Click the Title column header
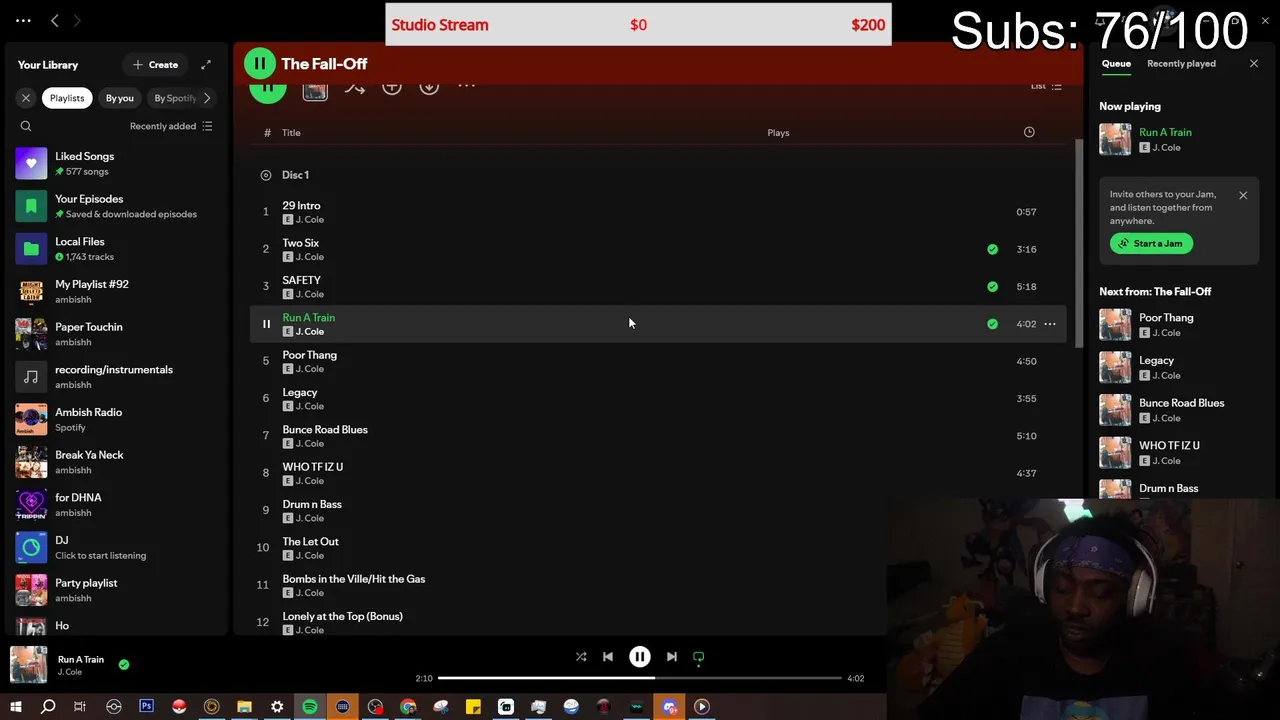The height and width of the screenshot is (720, 1280). [291, 132]
